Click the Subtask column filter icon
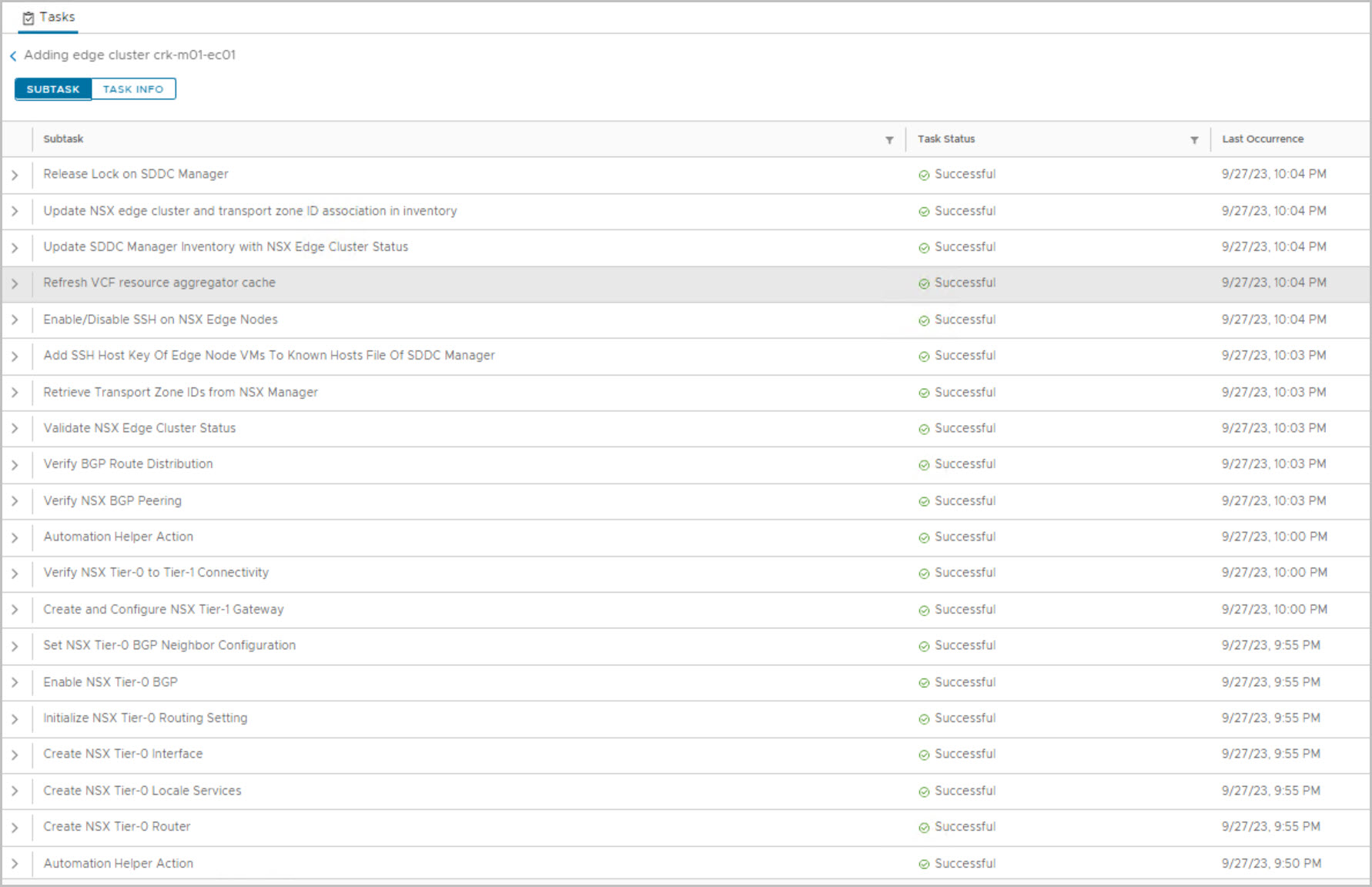The image size is (1372, 887). coord(889,140)
